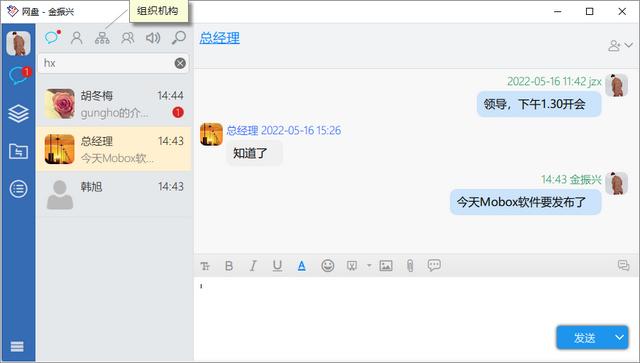This screenshot has height=363, width=640.
Task: Click the search magnifier tab
Action: tap(178, 38)
